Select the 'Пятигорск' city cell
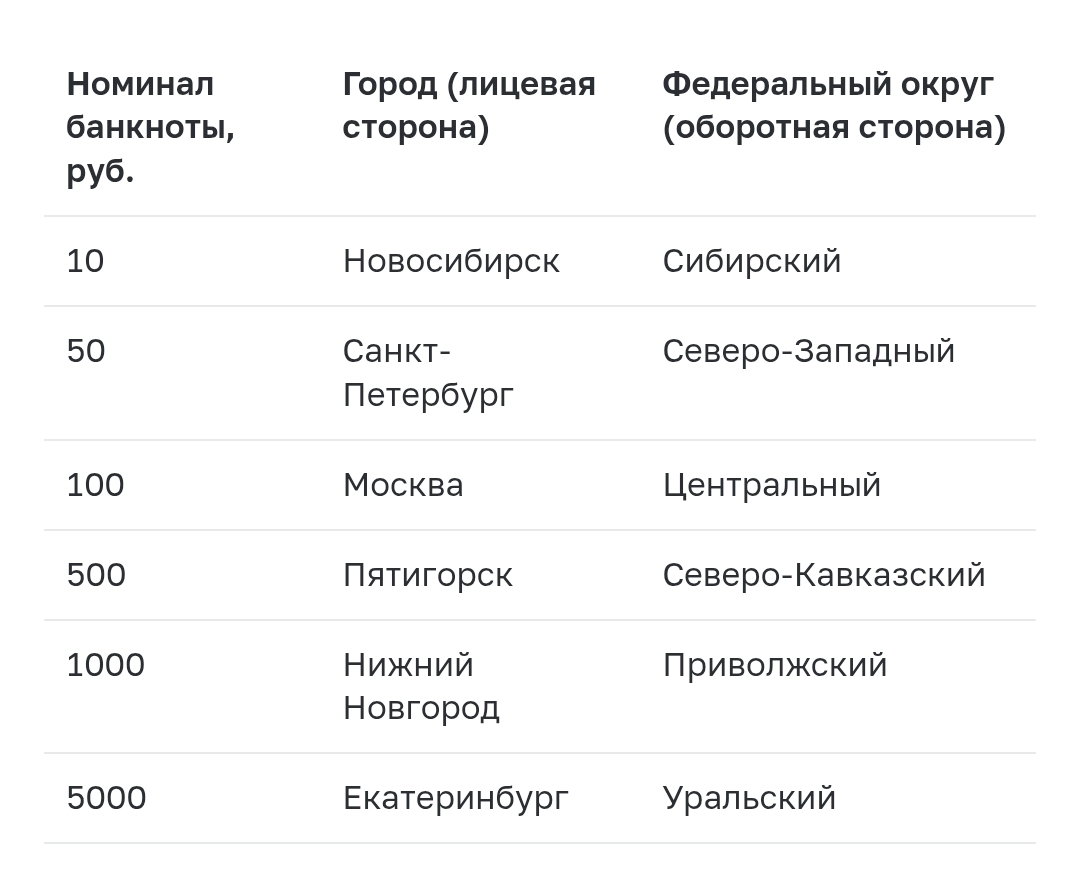The width and height of the screenshot is (1080, 883). (428, 575)
